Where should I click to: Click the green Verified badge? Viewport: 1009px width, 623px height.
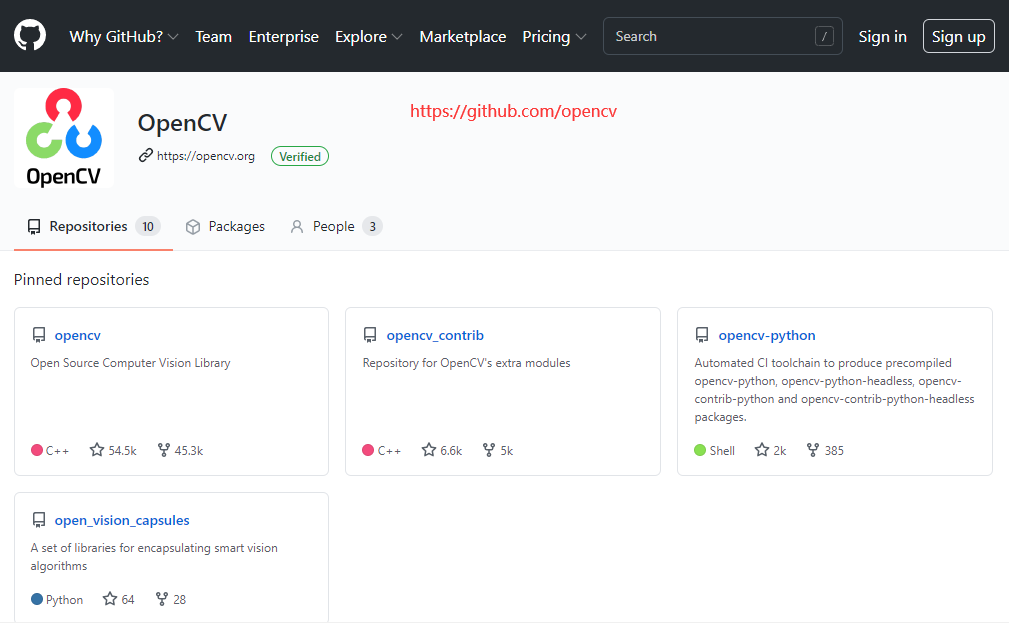[x=300, y=156]
